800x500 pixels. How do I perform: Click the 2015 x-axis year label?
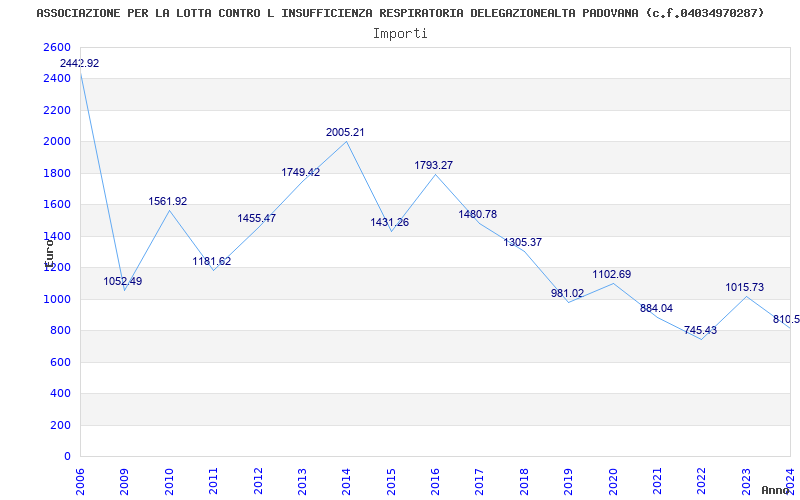[391, 481]
